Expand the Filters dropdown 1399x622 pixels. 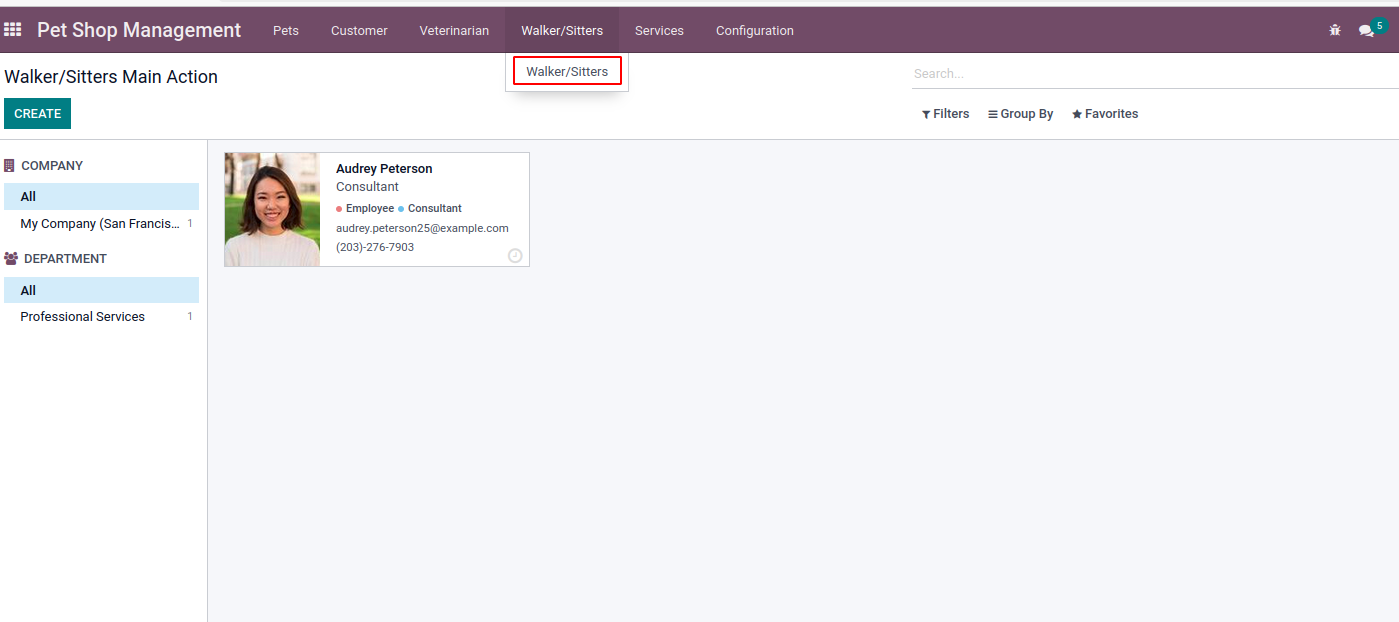point(946,114)
